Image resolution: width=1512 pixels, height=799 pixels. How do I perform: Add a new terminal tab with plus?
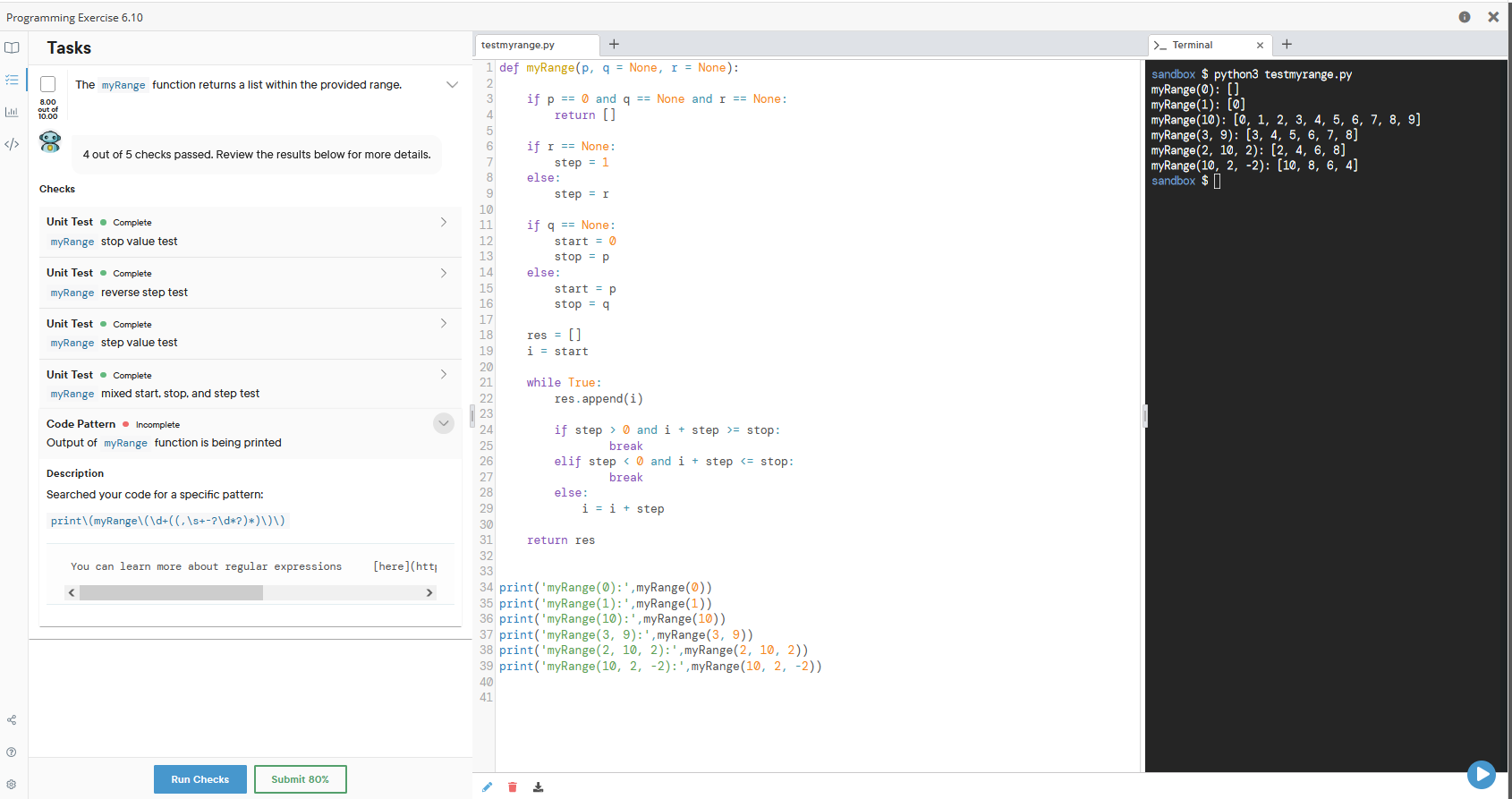1287,45
